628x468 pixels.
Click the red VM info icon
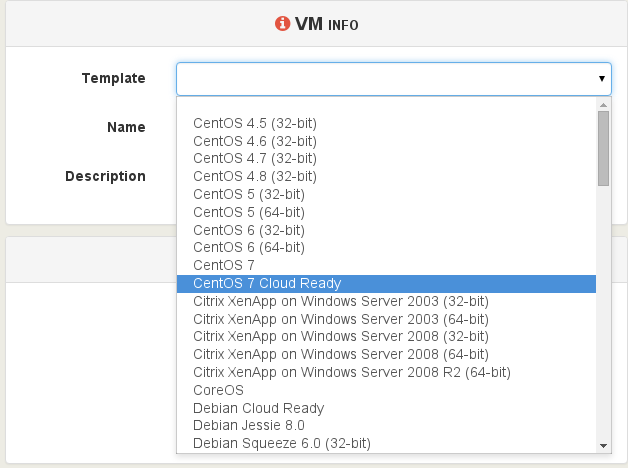click(x=282, y=24)
